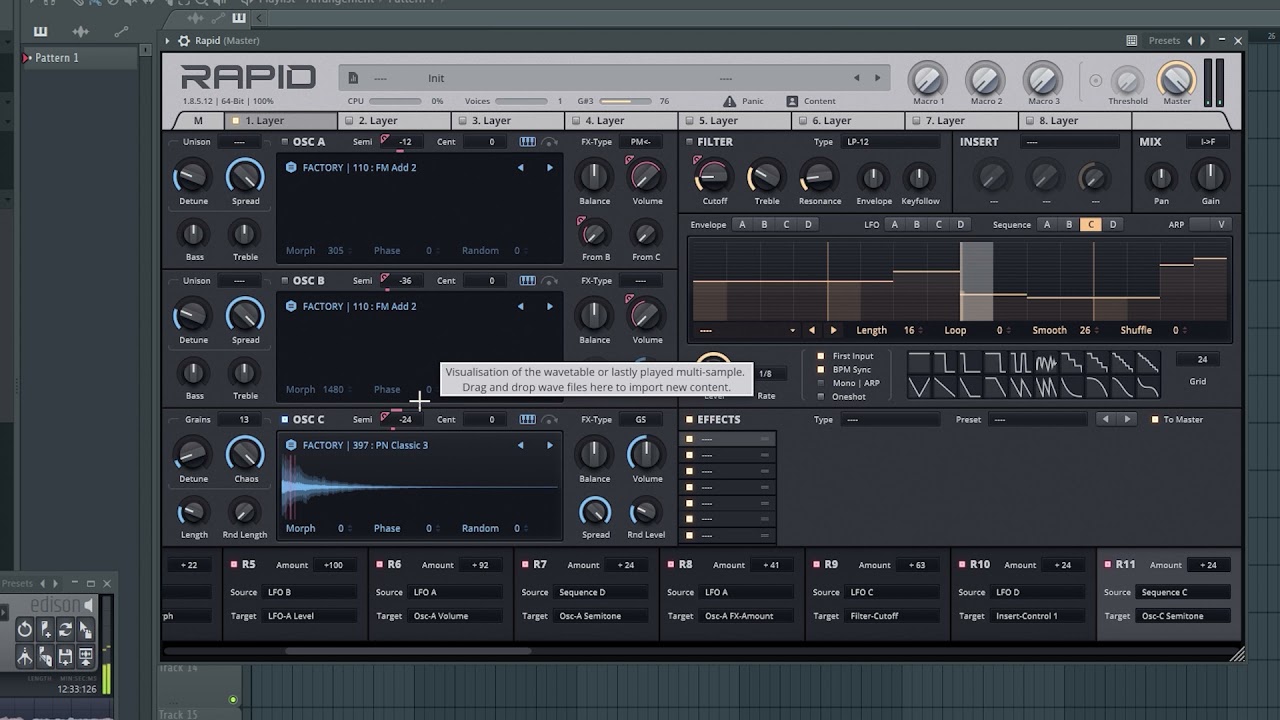Toggle the FILTER section on/off
This screenshot has width=1280, height=720.
689,142
